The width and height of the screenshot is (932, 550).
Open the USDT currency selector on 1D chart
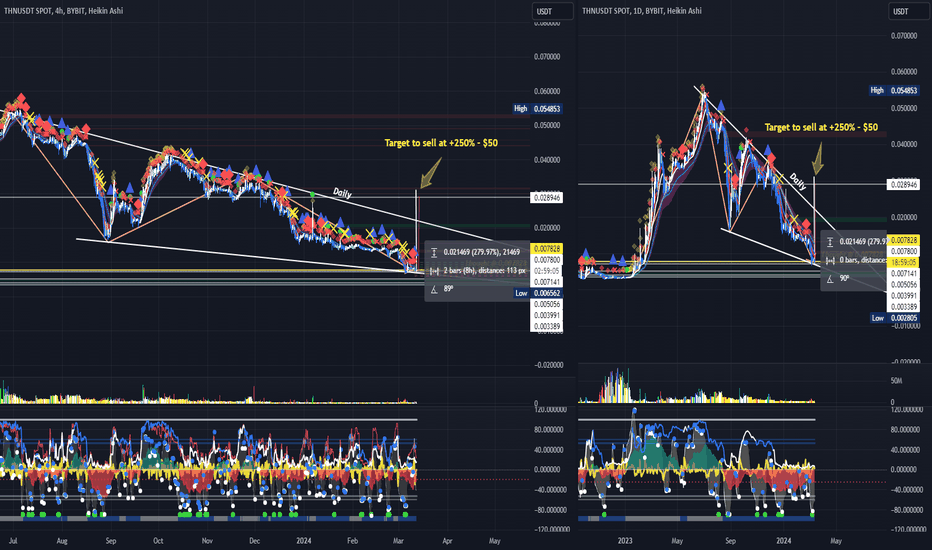[909, 11]
